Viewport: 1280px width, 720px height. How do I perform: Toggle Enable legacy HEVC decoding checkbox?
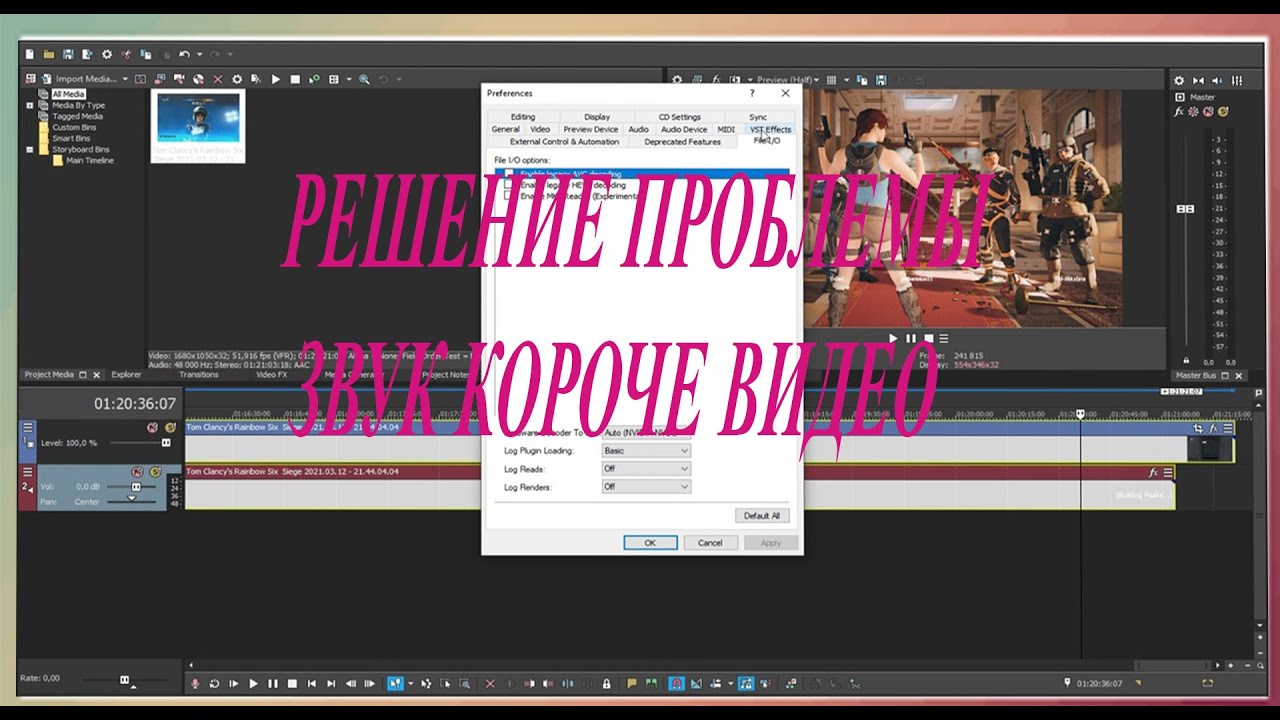(x=509, y=185)
